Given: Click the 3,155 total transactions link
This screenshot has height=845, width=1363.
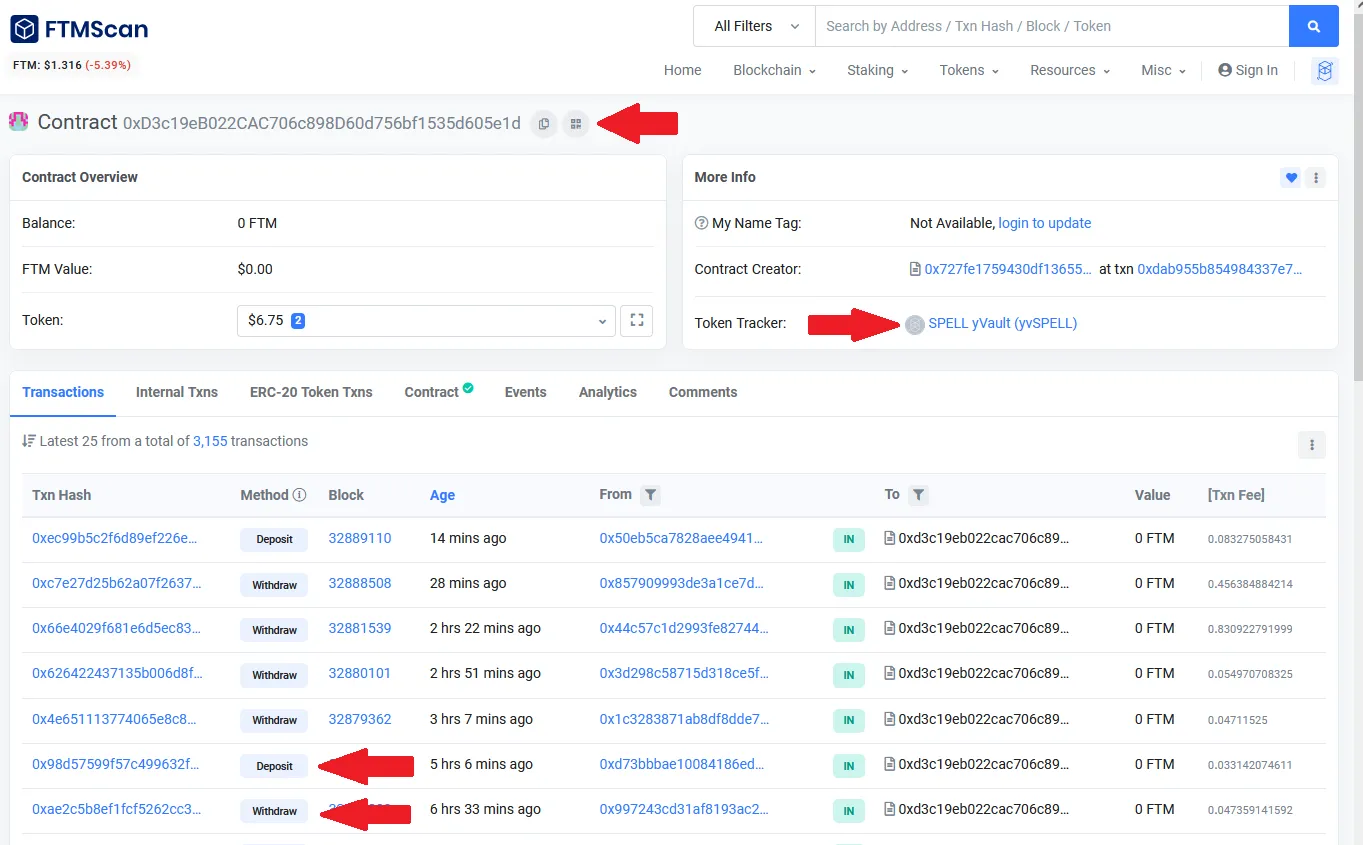Looking at the screenshot, I should tap(210, 441).
